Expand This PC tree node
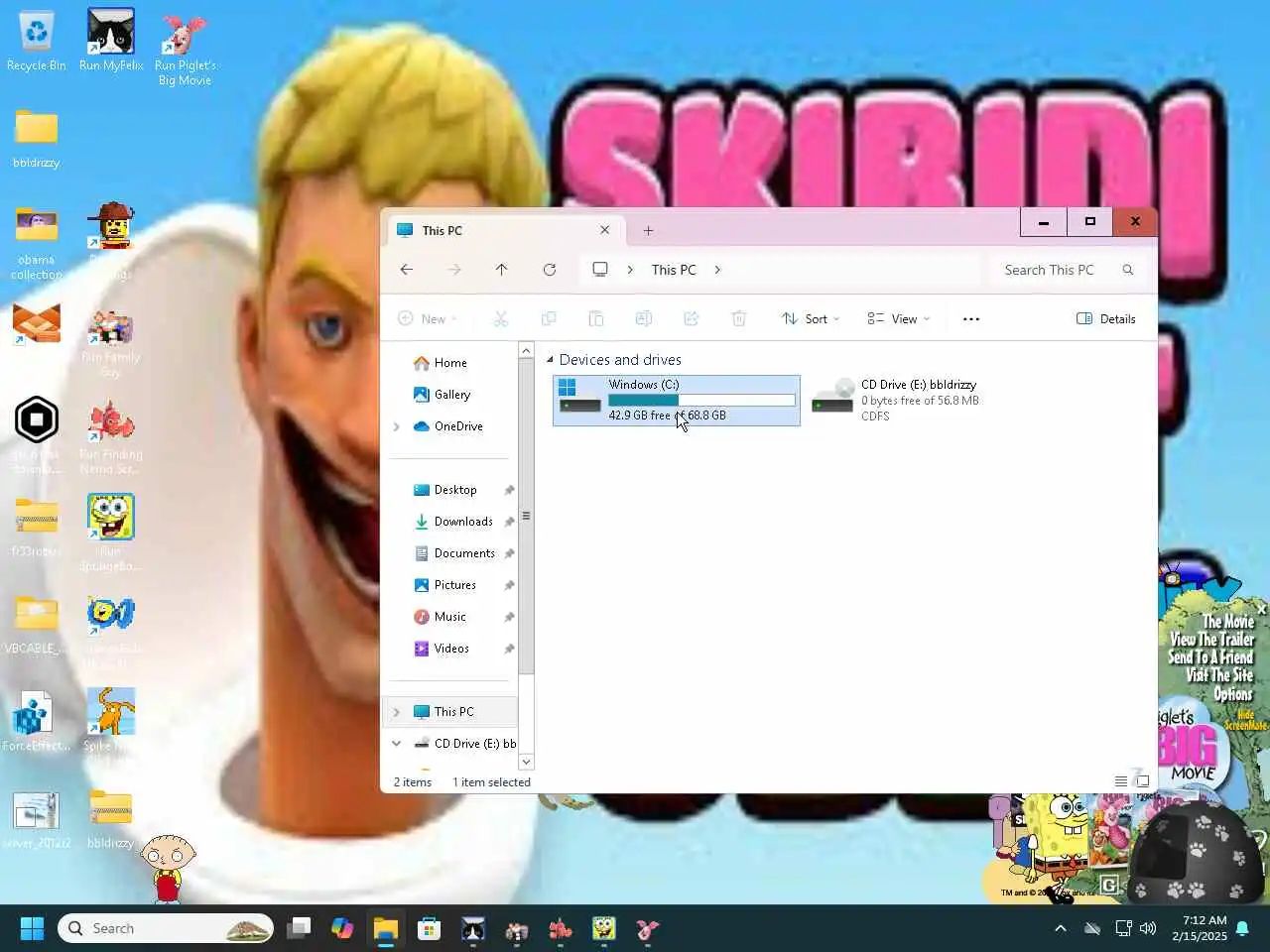 coord(397,712)
